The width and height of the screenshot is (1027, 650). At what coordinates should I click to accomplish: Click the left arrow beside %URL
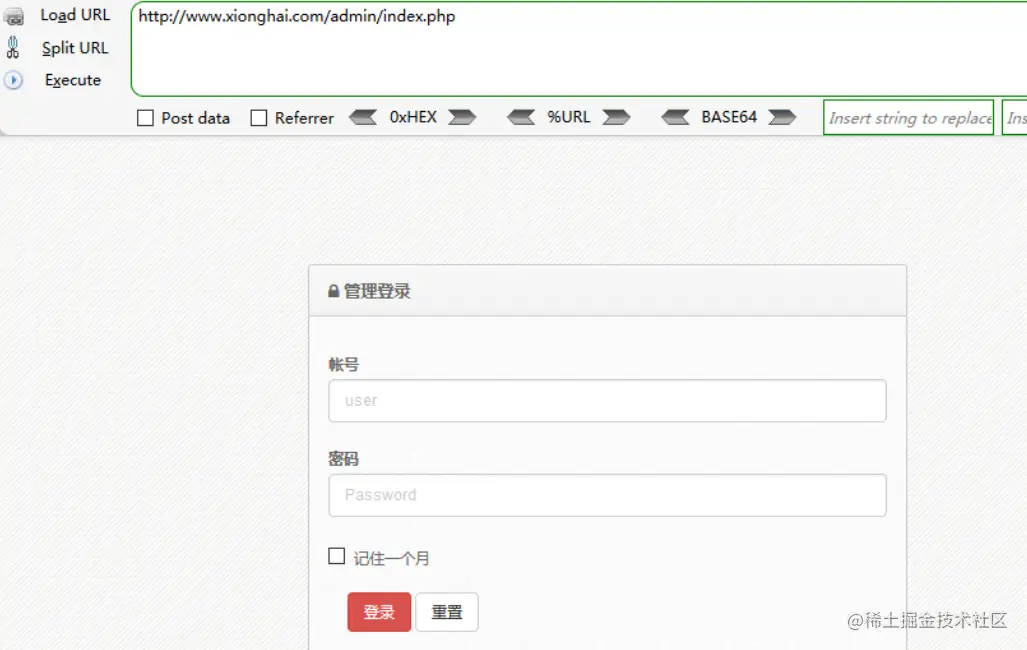(x=521, y=117)
